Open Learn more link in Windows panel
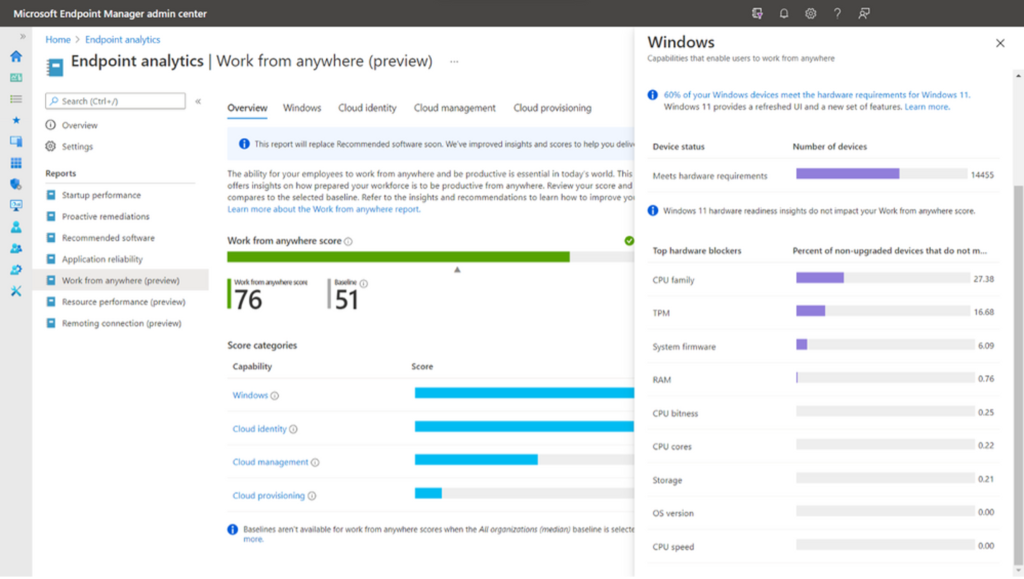The height and width of the screenshot is (579, 1024). [927, 107]
